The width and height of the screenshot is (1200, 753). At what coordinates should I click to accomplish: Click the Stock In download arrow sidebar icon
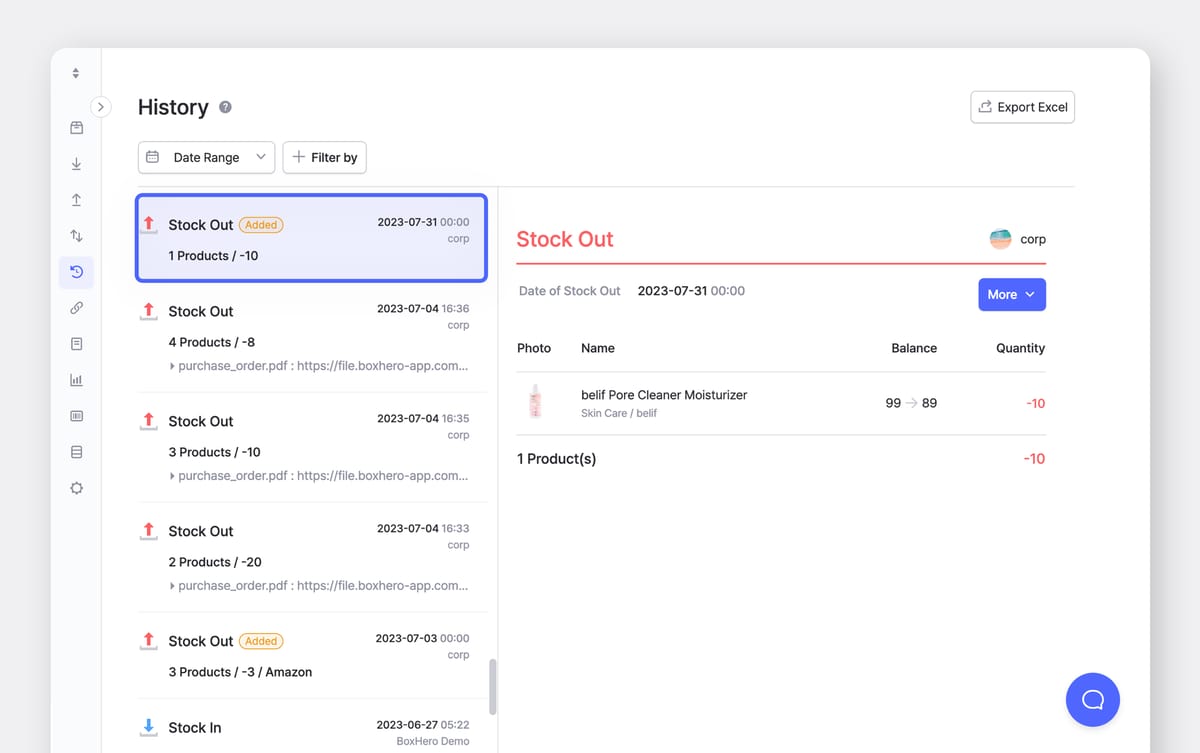76,164
